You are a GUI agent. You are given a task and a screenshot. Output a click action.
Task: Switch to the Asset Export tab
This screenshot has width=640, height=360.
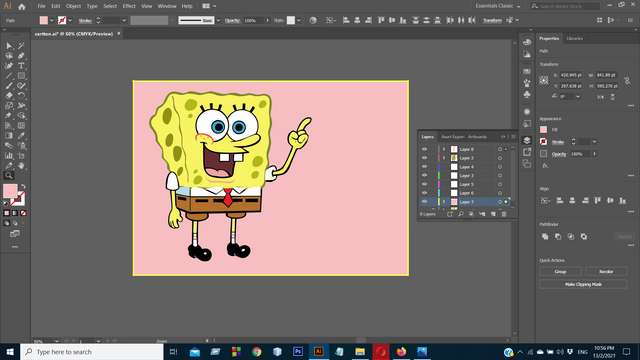(453, 137)
